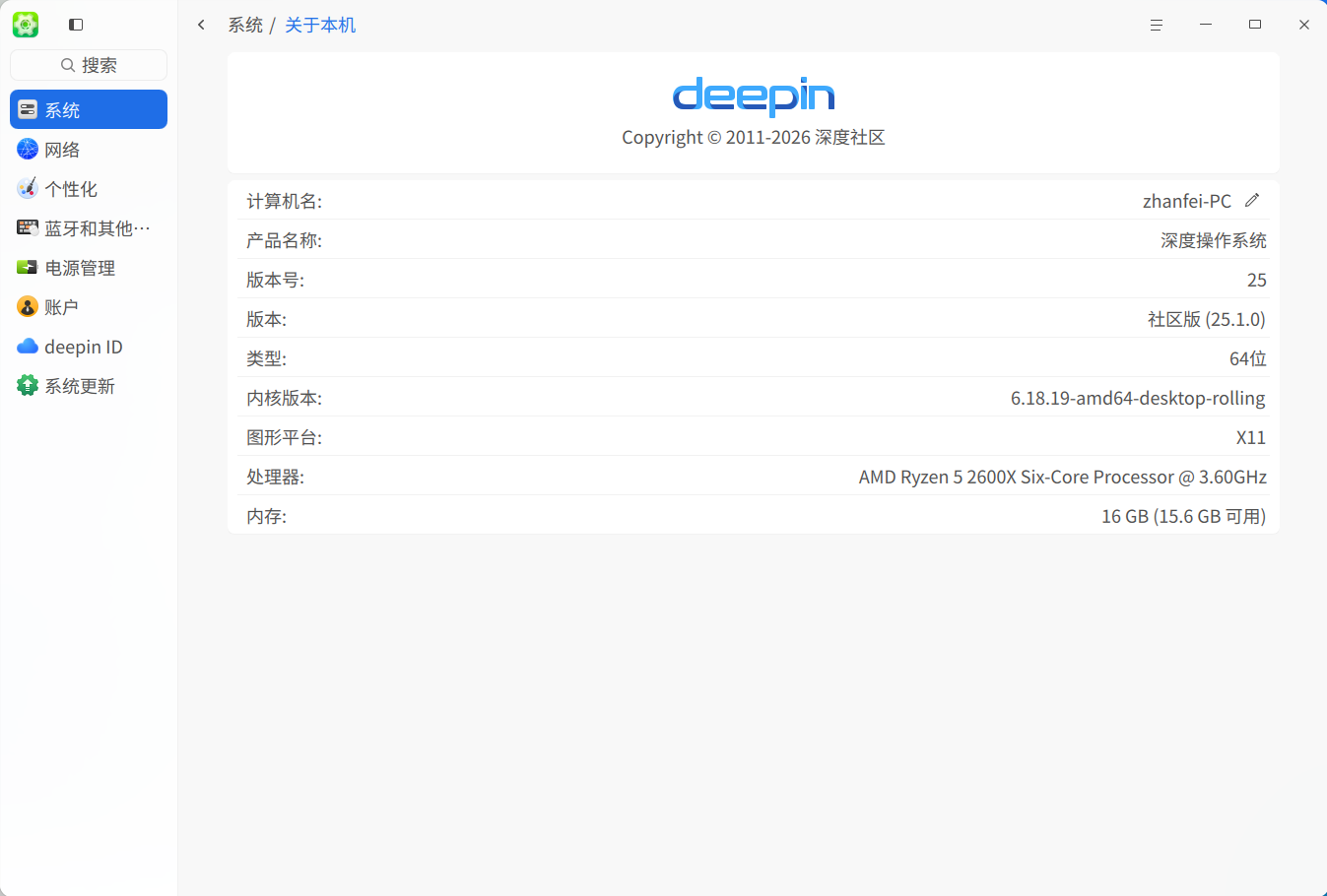This screenshot has width=1327, height=896.
Task: Edit computer name with pencil icon
Action: (x=1252, y=200)
